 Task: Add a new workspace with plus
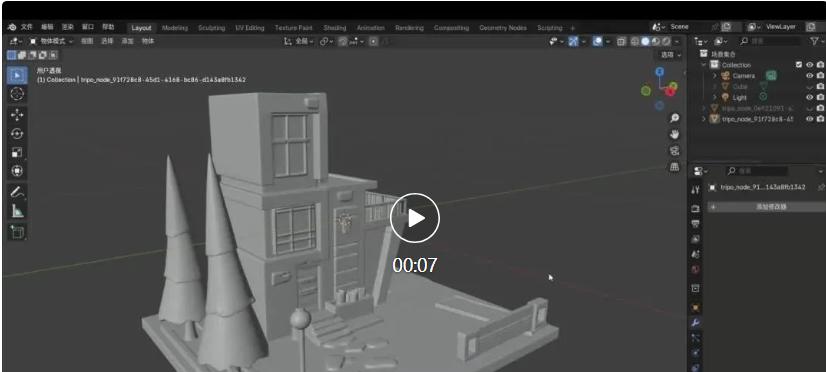(x=573, y=28)
